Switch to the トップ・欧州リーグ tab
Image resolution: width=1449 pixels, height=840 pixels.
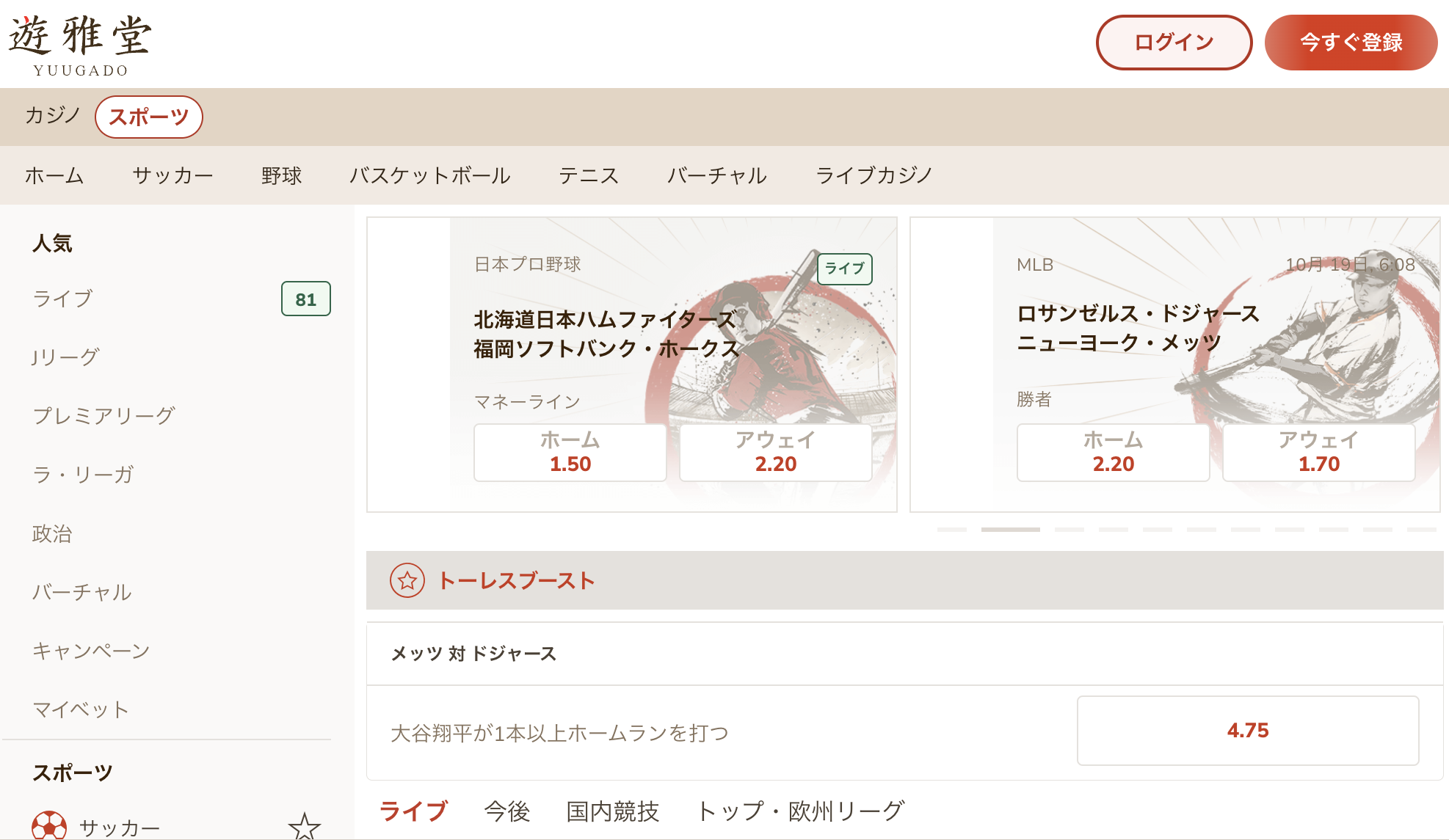(800, 811)
